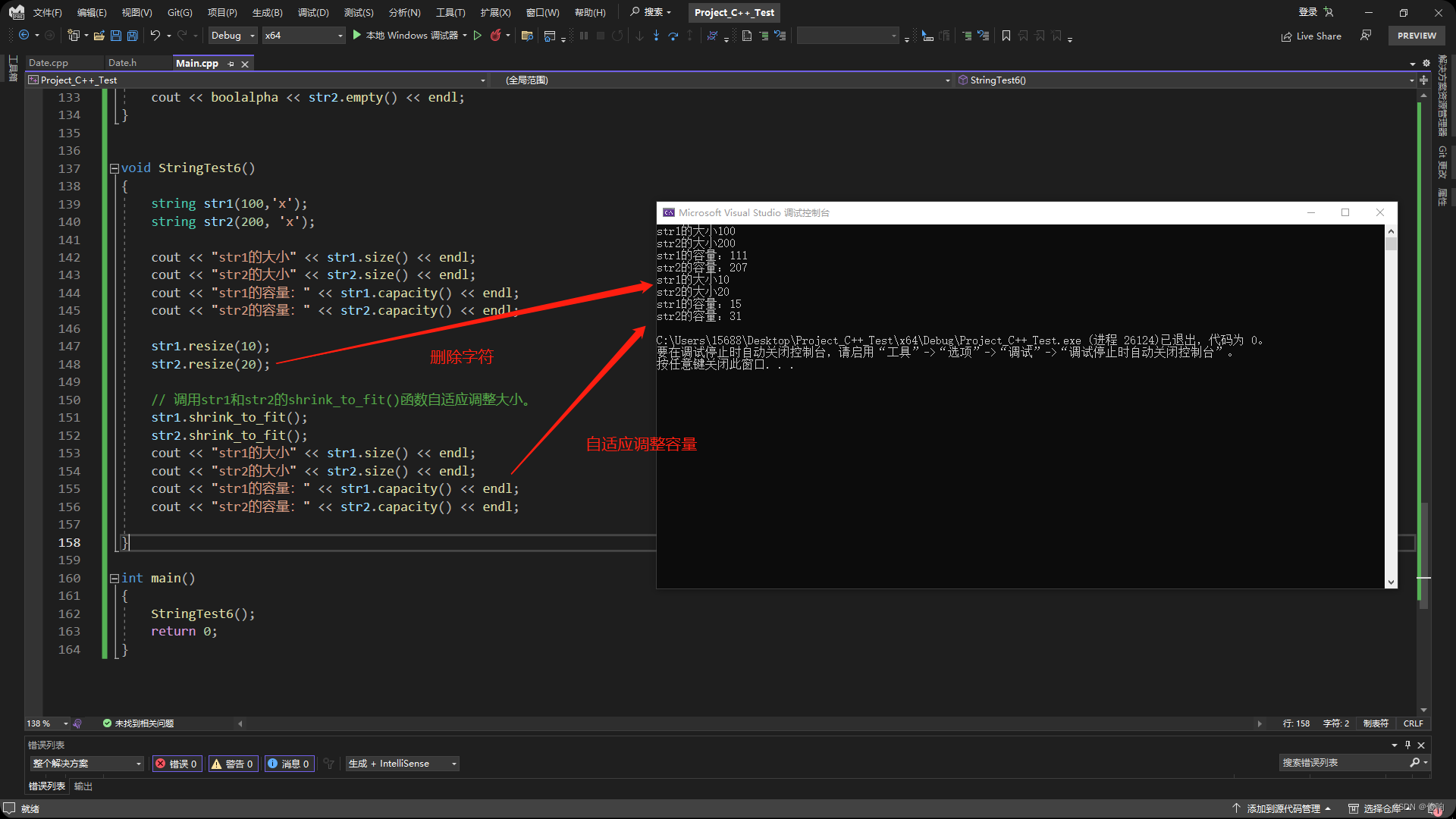Open the 生成 + IntelliSense dropdown
This screenshot has width=1456, height=819.
point(403,764)
